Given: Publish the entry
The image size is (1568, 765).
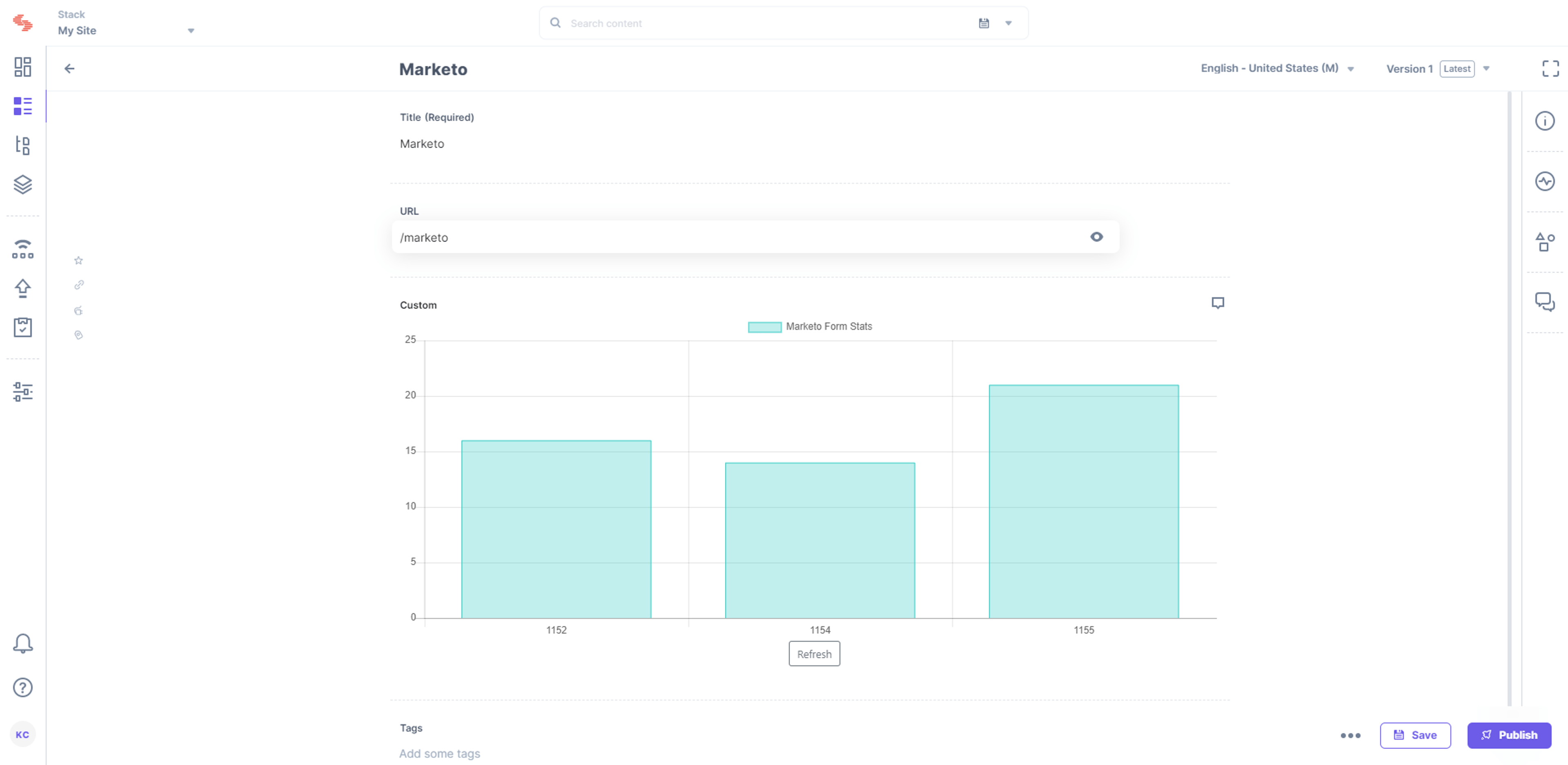Looking at the screenshot, I should (1509, 735).
